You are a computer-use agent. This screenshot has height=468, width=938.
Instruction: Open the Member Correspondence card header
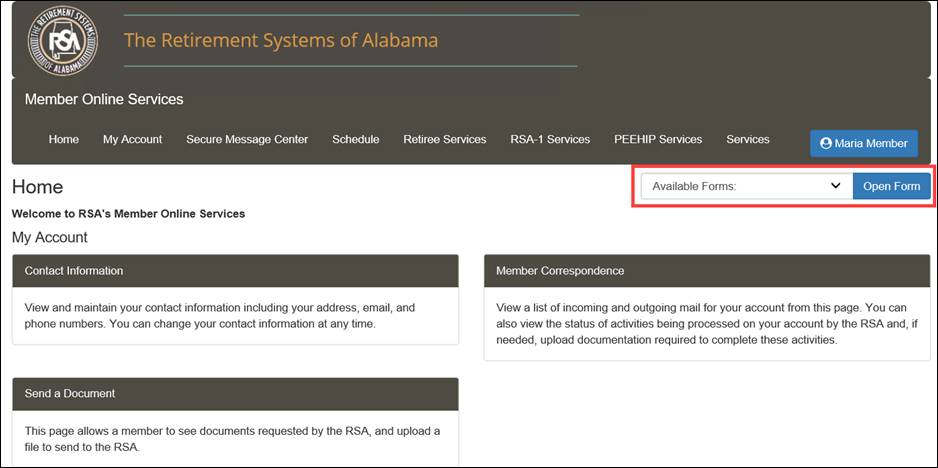706,271
